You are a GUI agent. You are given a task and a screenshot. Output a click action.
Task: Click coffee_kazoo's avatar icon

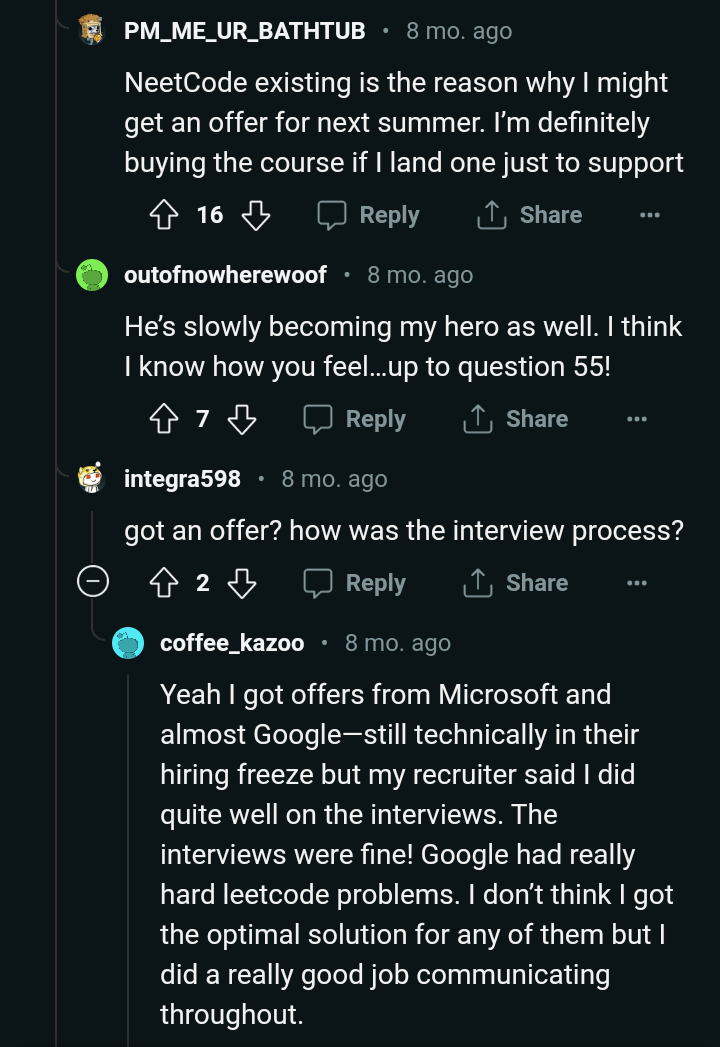[x=128, y=643]
